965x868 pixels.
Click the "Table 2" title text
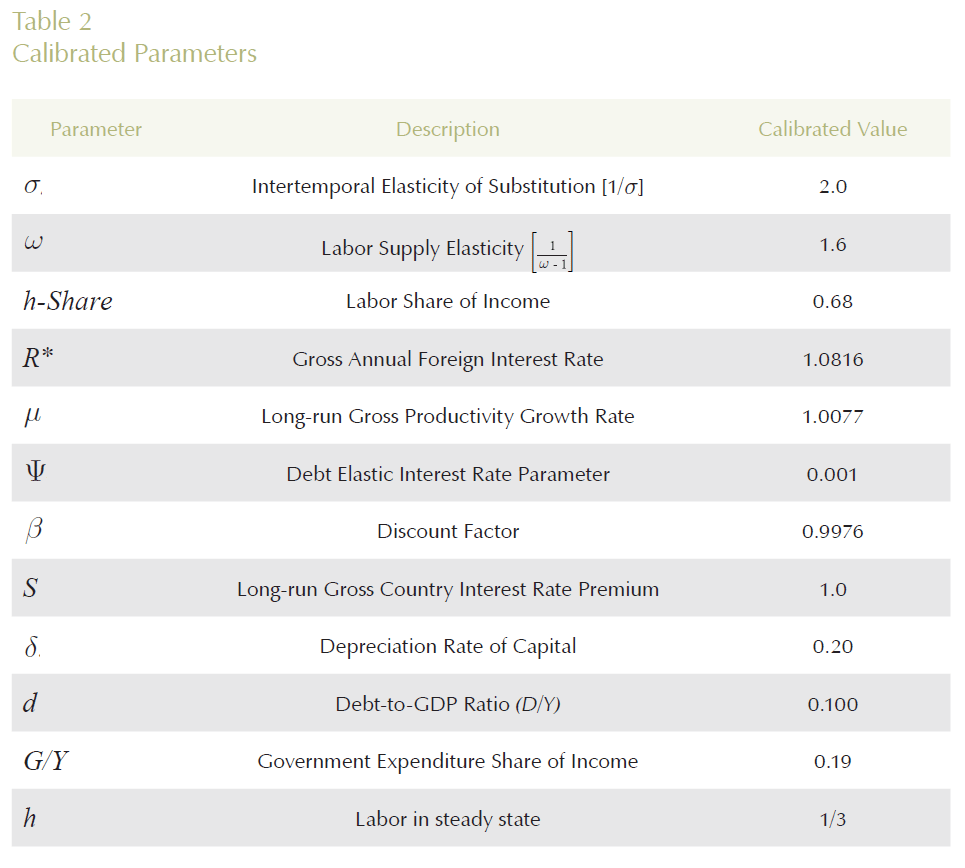(51, 21)
